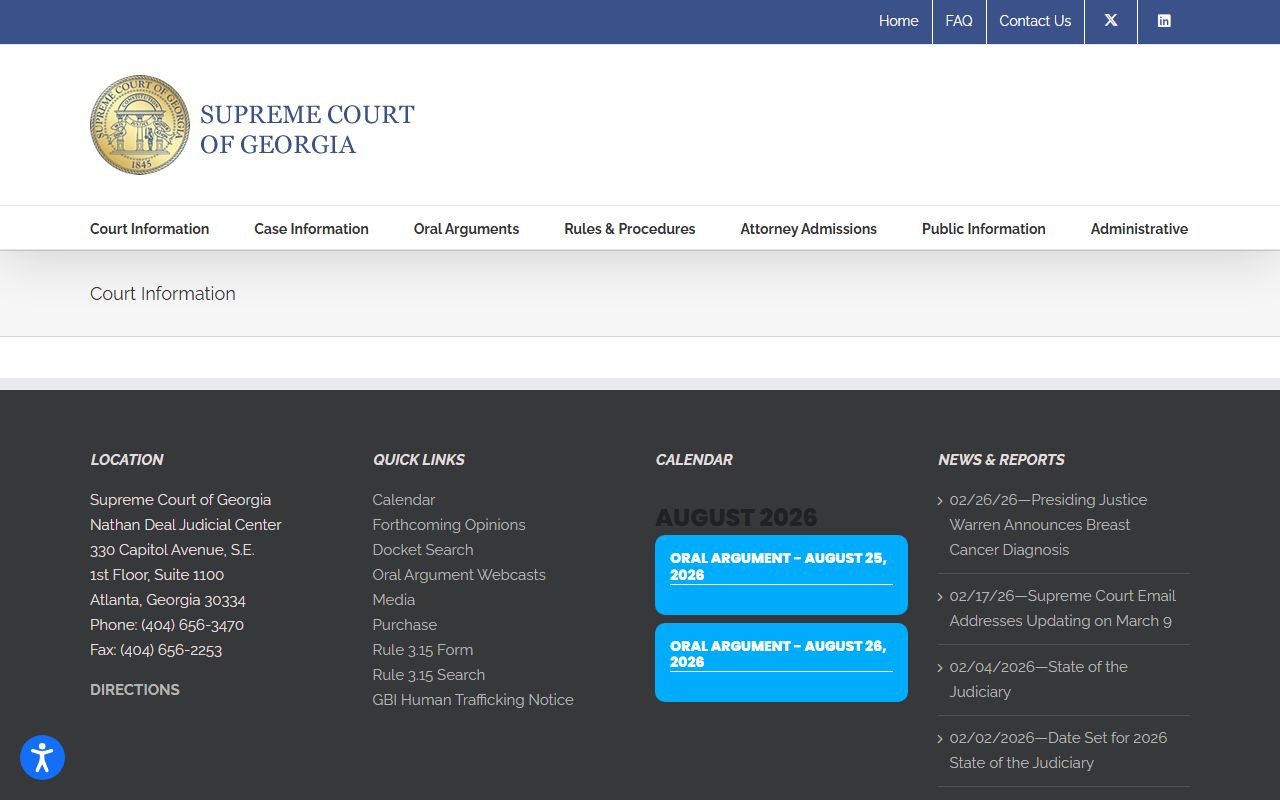Click the AUGUST 2026 calendar heading
Image resolution: width=1280 pixels, height=800 pixels.
pos(736,517)
